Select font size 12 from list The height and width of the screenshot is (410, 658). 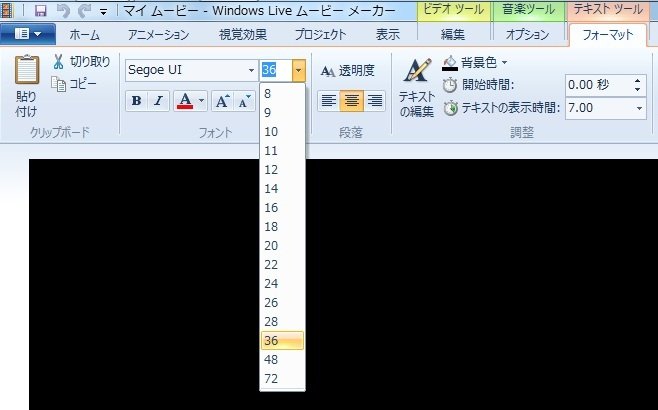282,170
